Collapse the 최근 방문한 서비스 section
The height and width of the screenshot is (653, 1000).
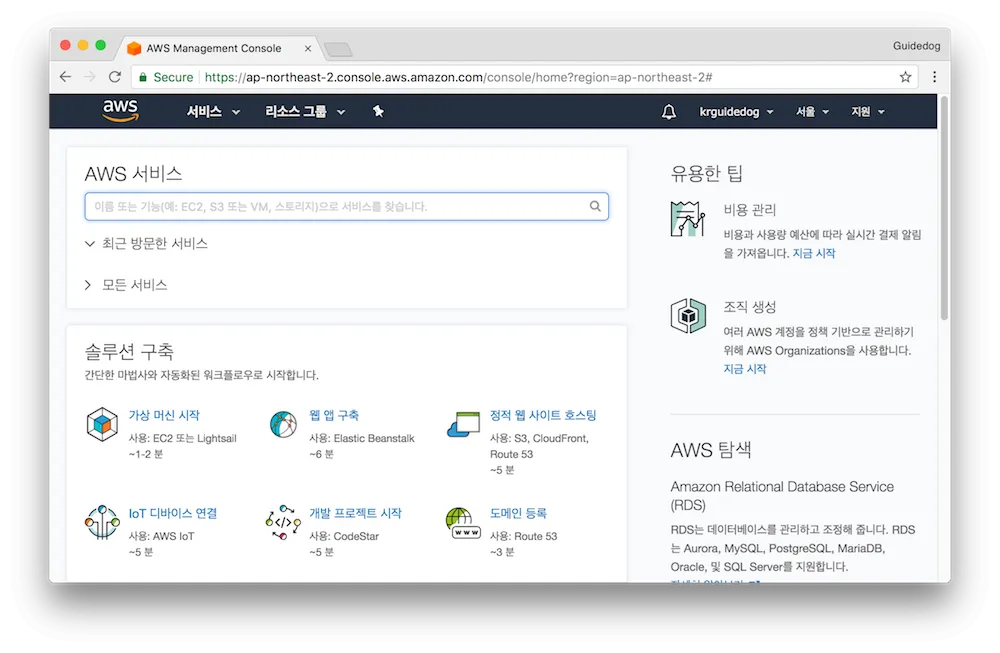coord(146,244)
